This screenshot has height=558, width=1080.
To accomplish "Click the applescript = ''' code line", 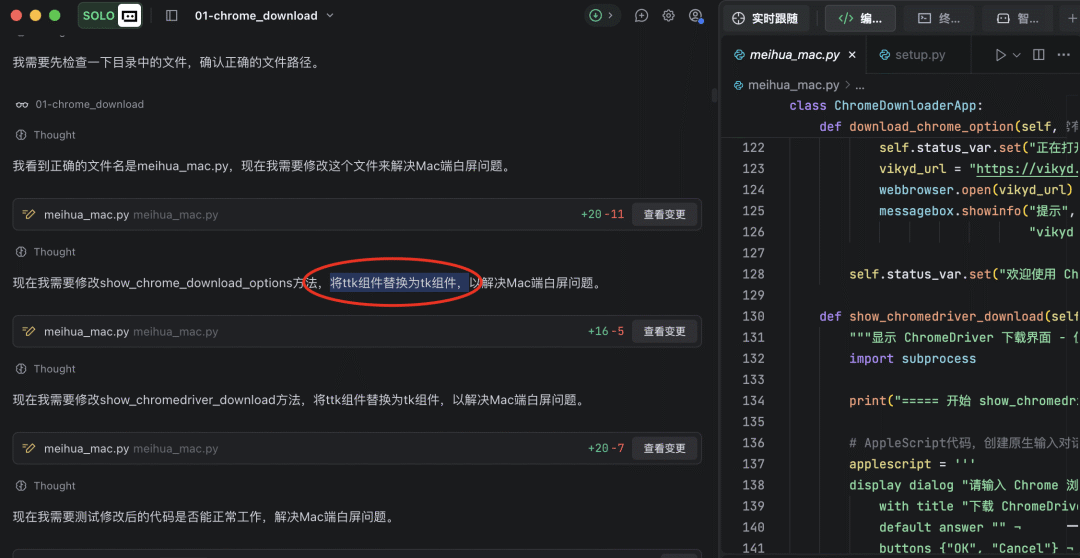I will tap(913, 464).
